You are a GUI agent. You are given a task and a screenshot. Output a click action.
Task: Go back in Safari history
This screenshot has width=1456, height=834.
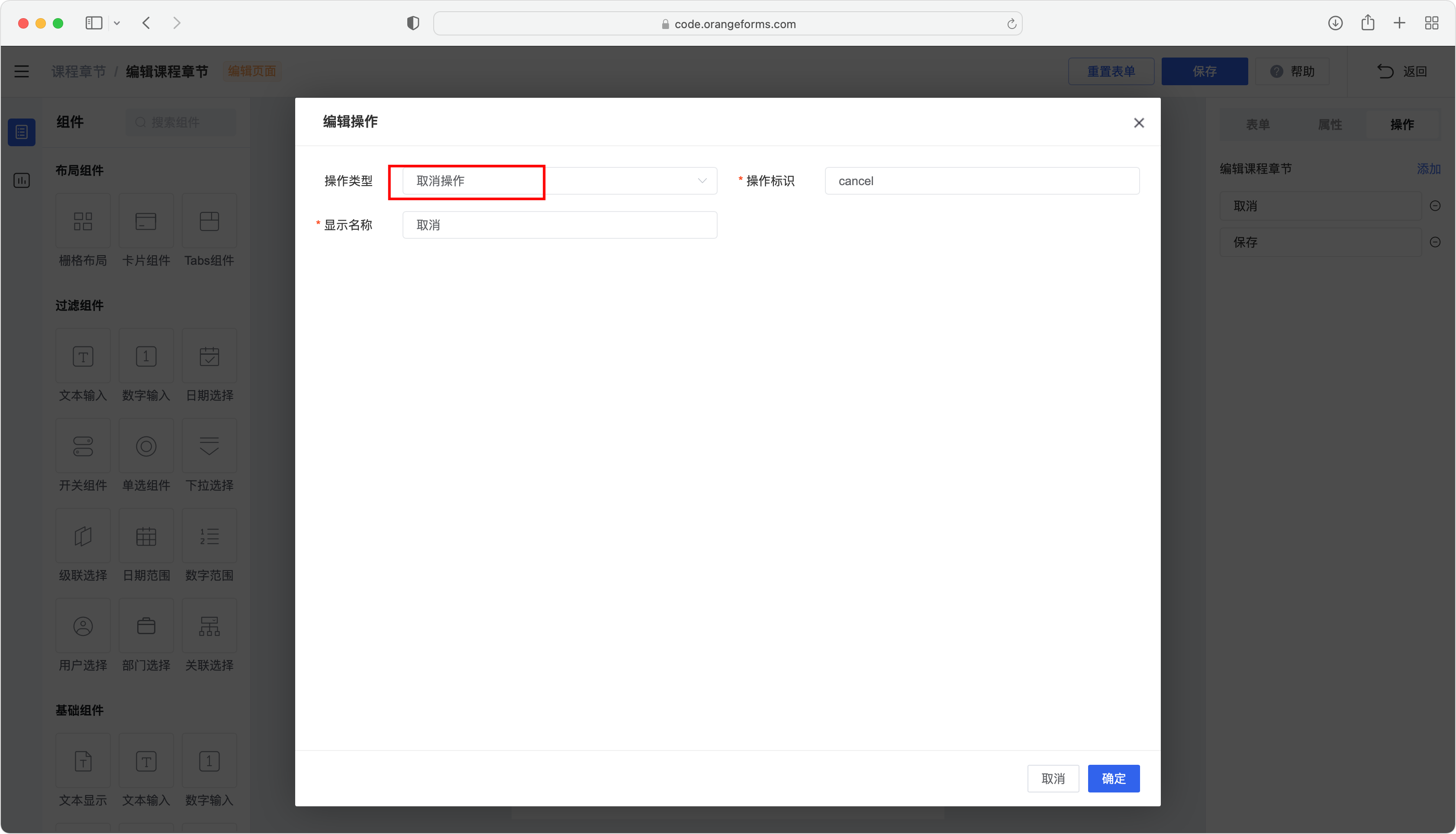147,23
